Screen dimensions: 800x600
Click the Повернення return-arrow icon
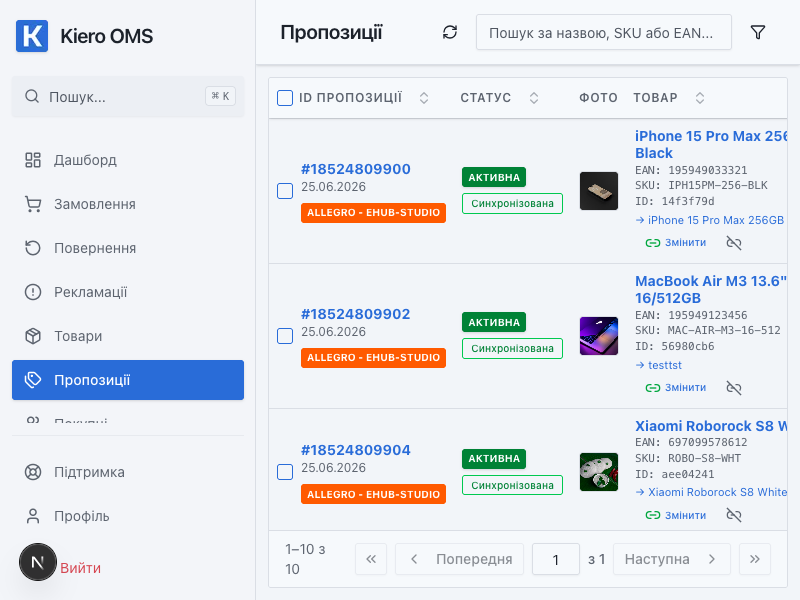click(x=33, y=248)
